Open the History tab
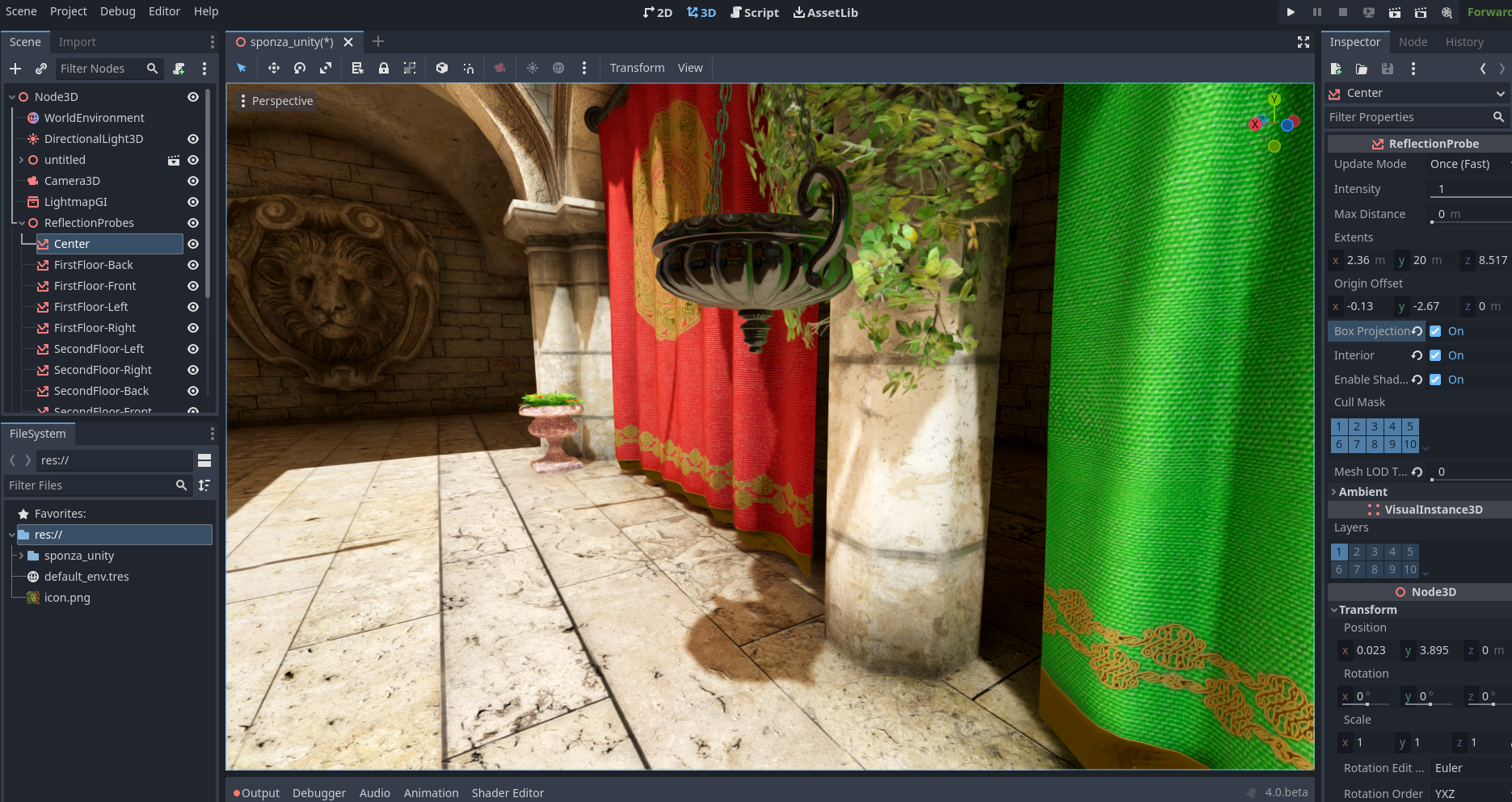Screen dimensions: 1512x802 [x=1464, y=42]
